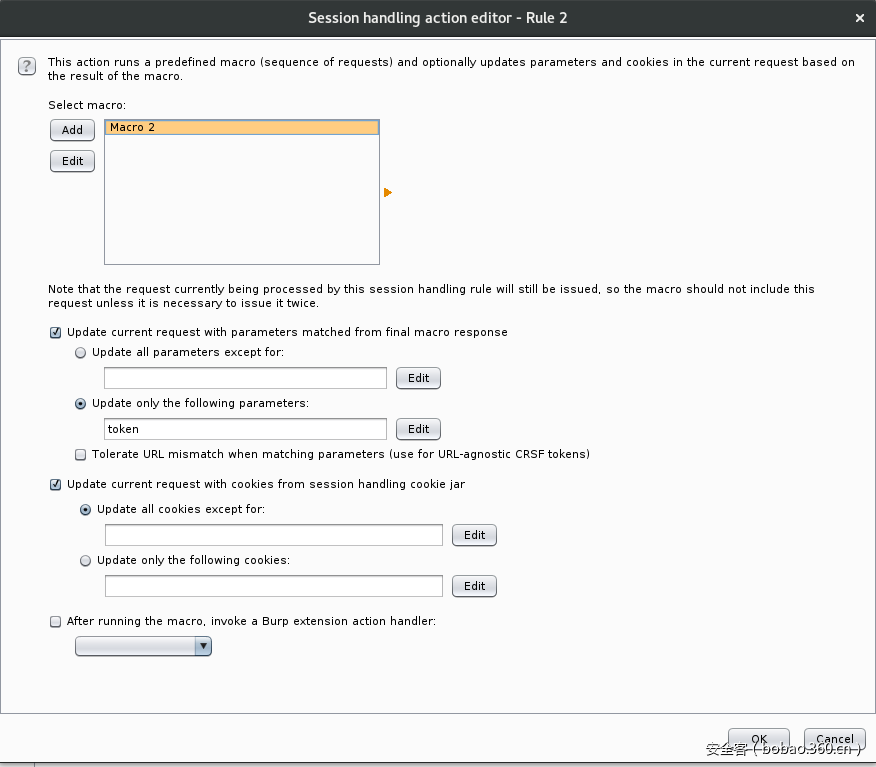This screenshot has width=876, height=767.
Task: Choose 'Update only the following cookies' option
Action: tap(86, 561)
